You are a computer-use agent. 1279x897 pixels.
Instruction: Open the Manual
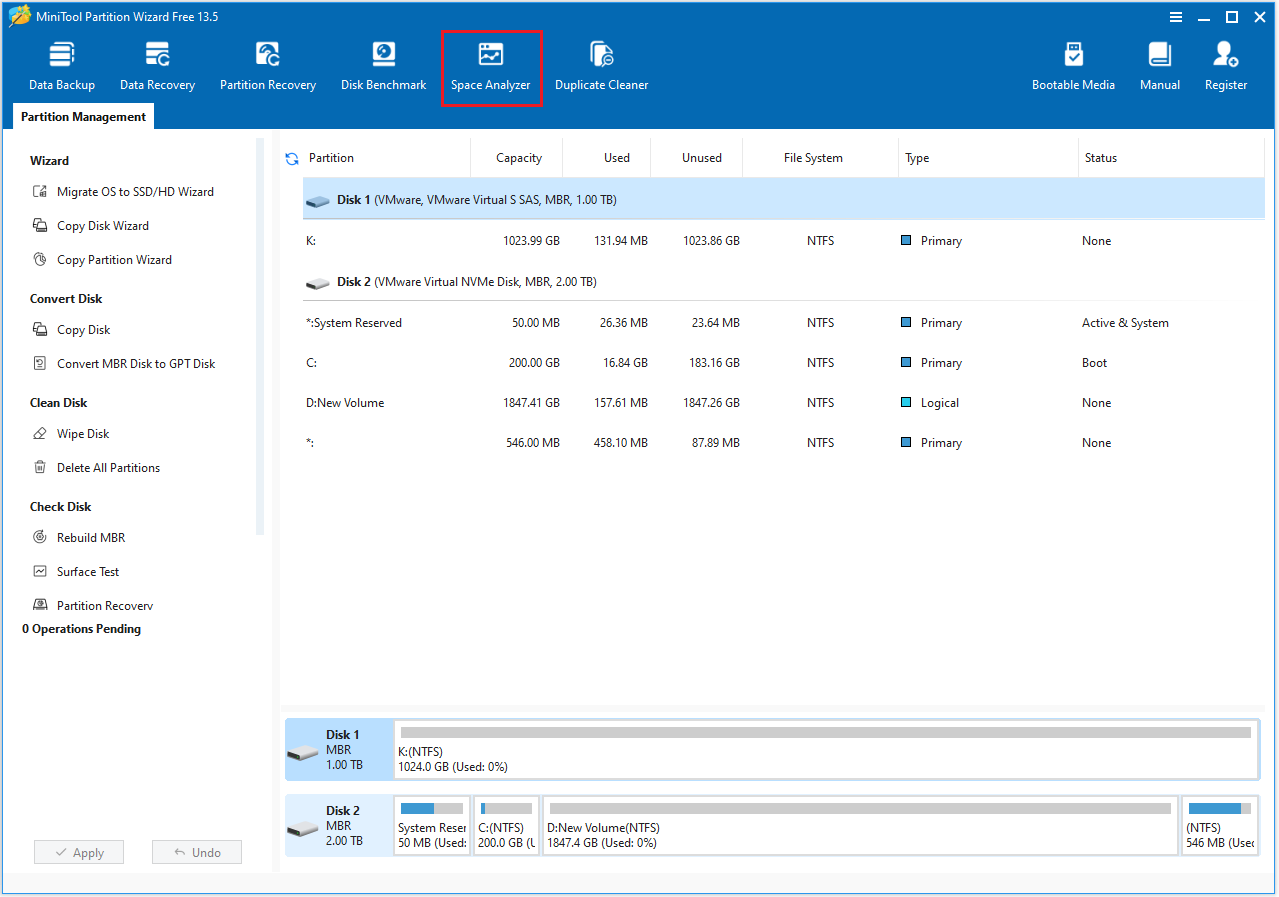tap(1159, 64)
